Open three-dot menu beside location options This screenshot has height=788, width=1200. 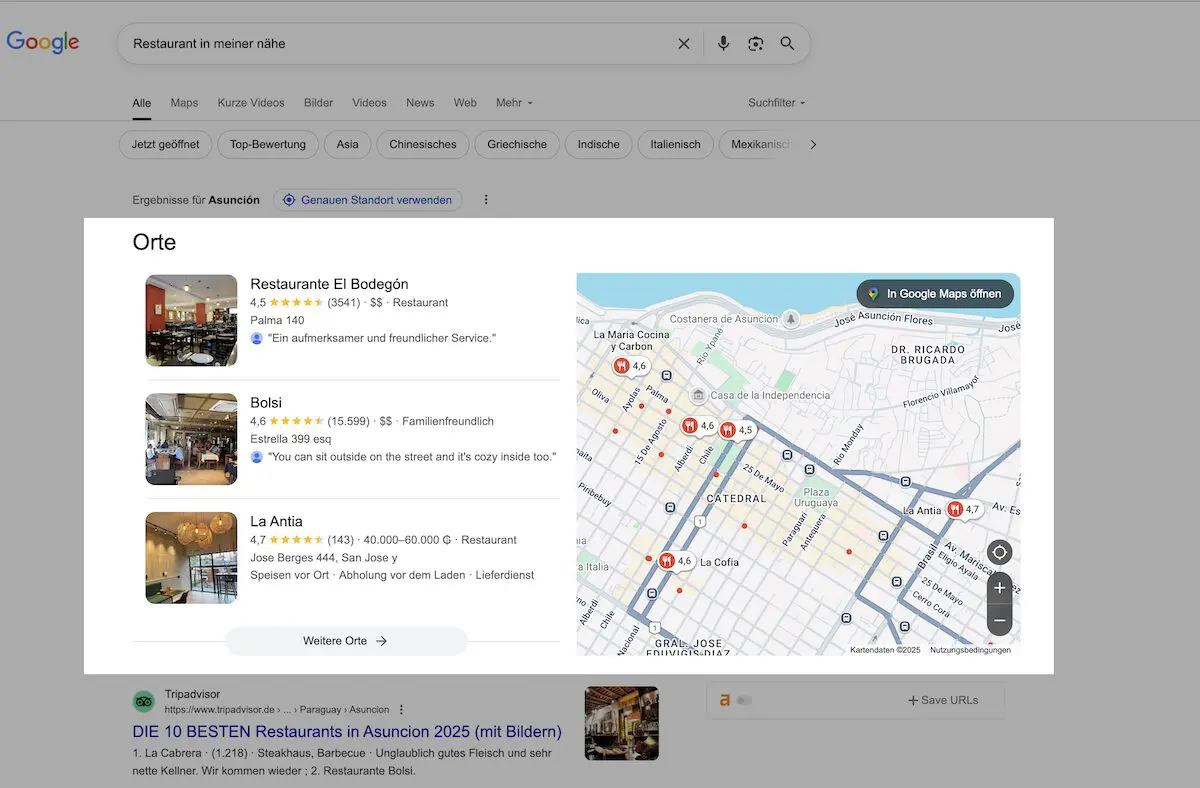tap(486, 200)
